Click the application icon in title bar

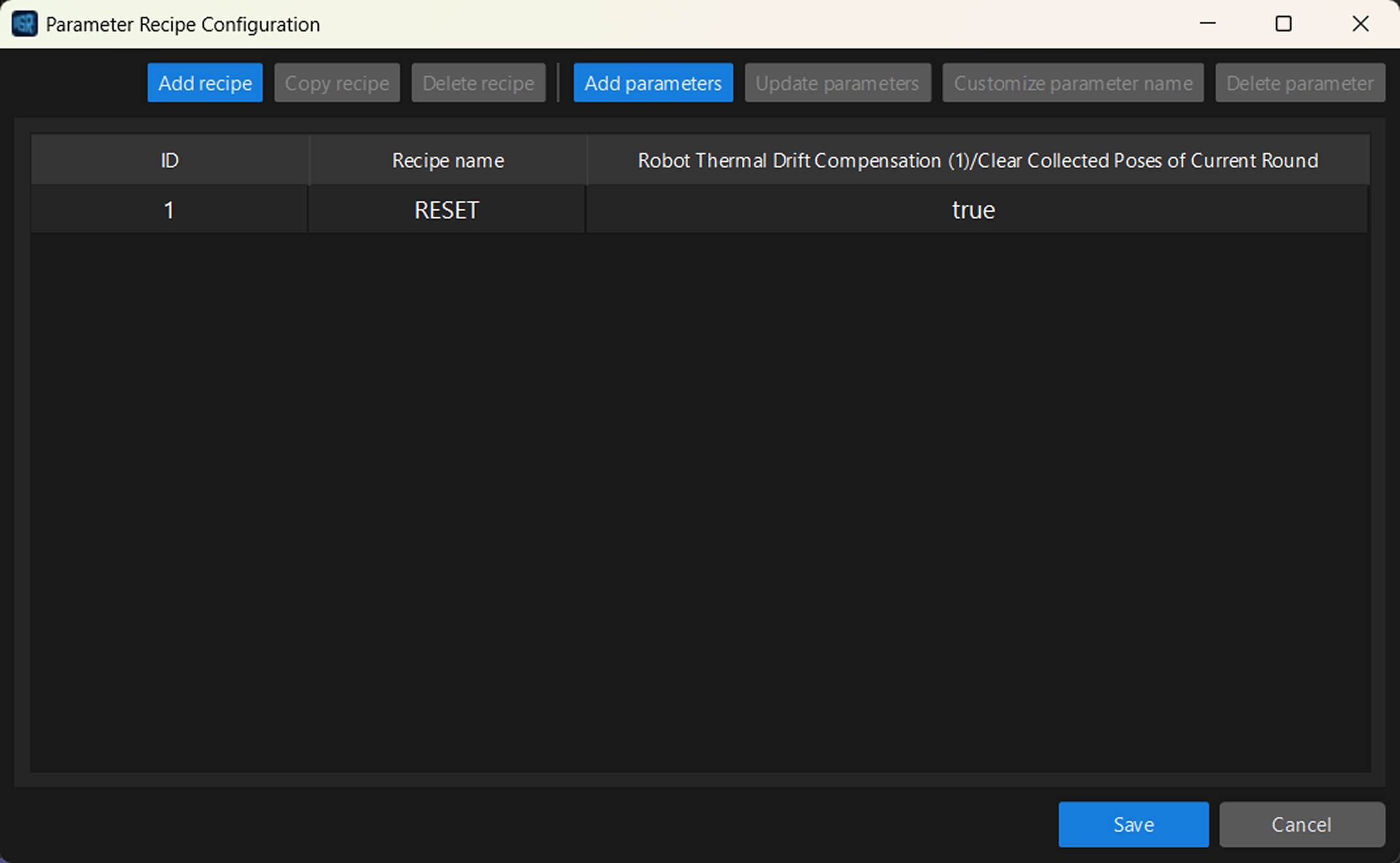pos(25,24)
